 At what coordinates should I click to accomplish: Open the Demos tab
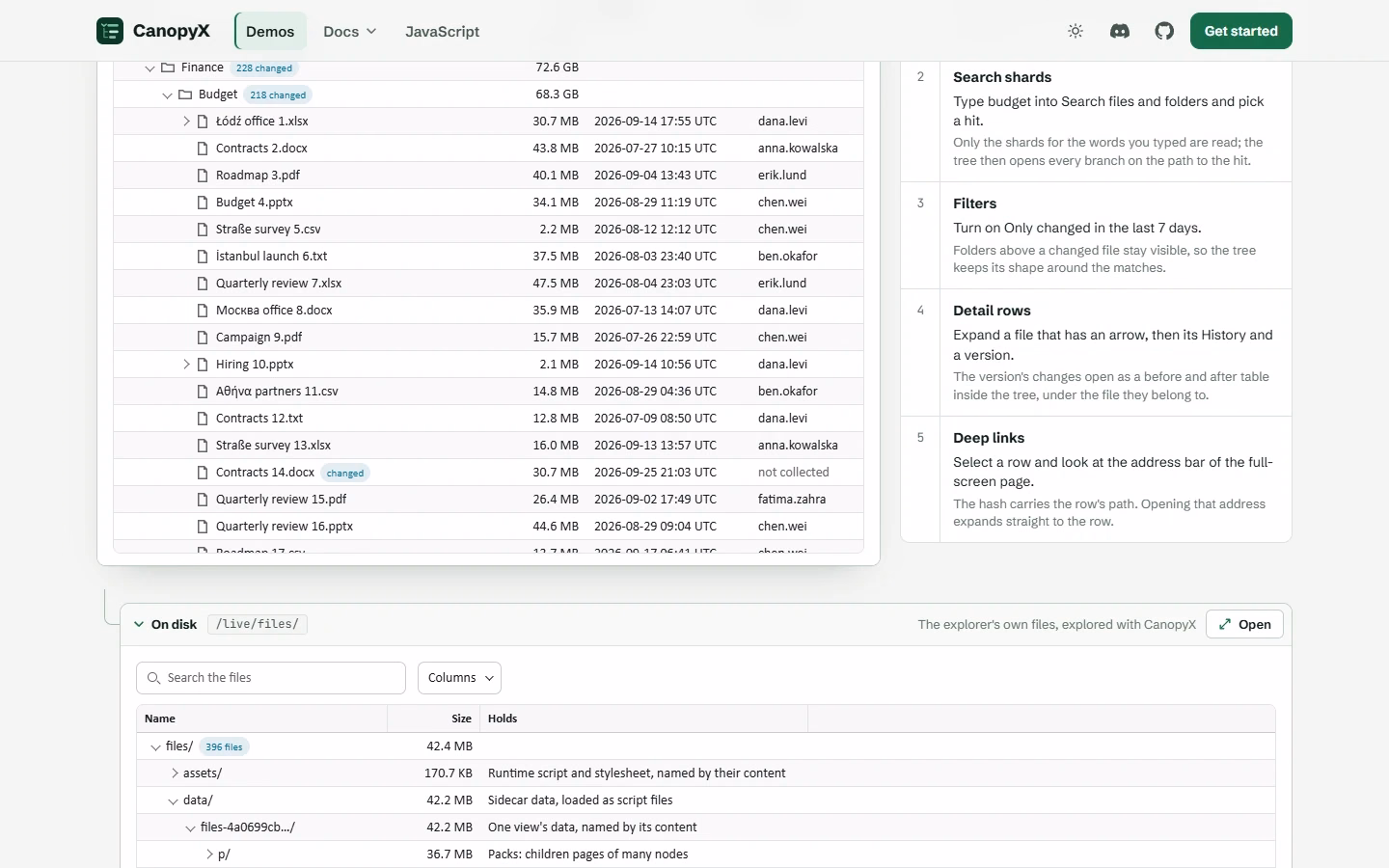point(270,31)
